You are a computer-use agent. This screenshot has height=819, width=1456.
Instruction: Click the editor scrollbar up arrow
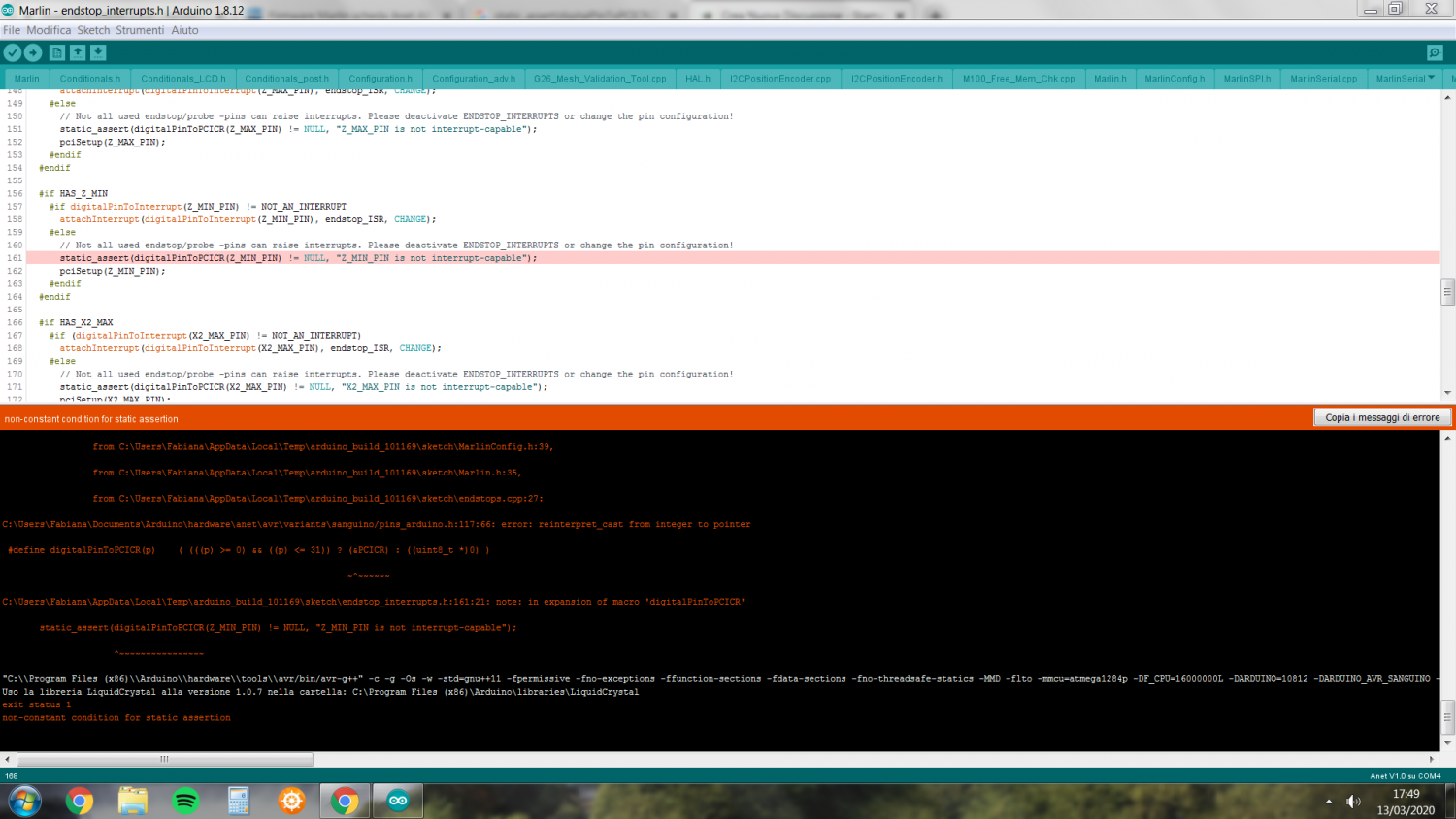tap(1447, 98)
